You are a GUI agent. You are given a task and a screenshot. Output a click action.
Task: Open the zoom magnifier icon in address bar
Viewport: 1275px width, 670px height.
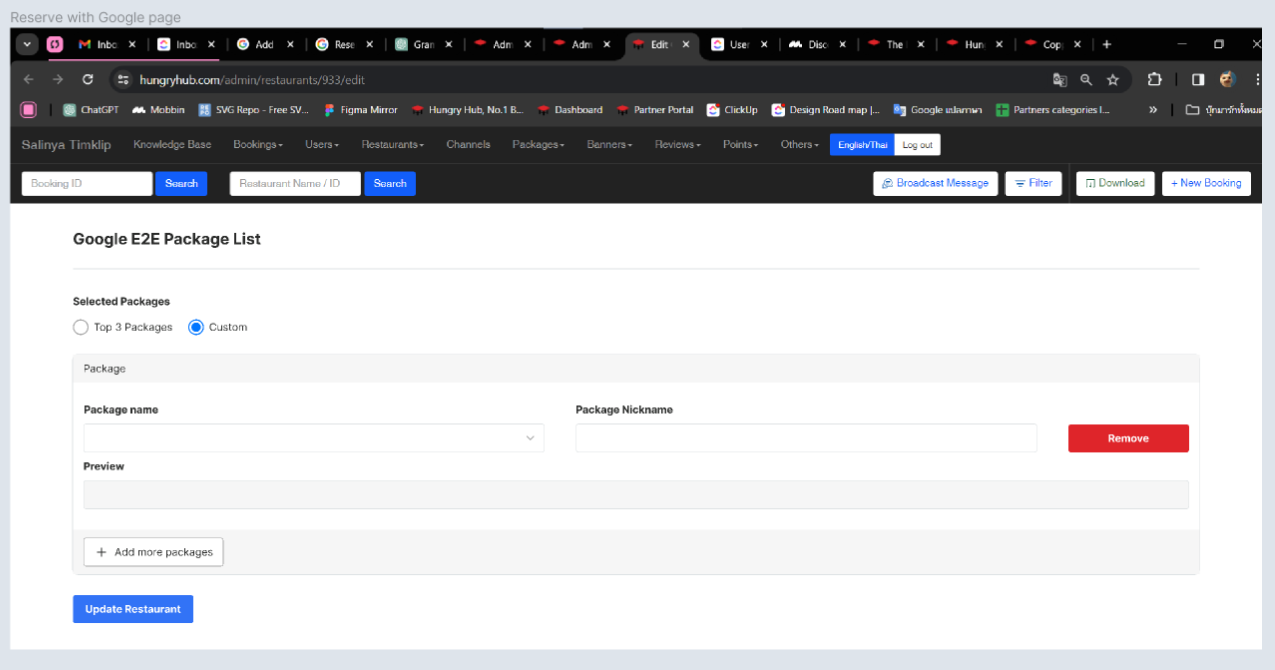[1086, 80]
